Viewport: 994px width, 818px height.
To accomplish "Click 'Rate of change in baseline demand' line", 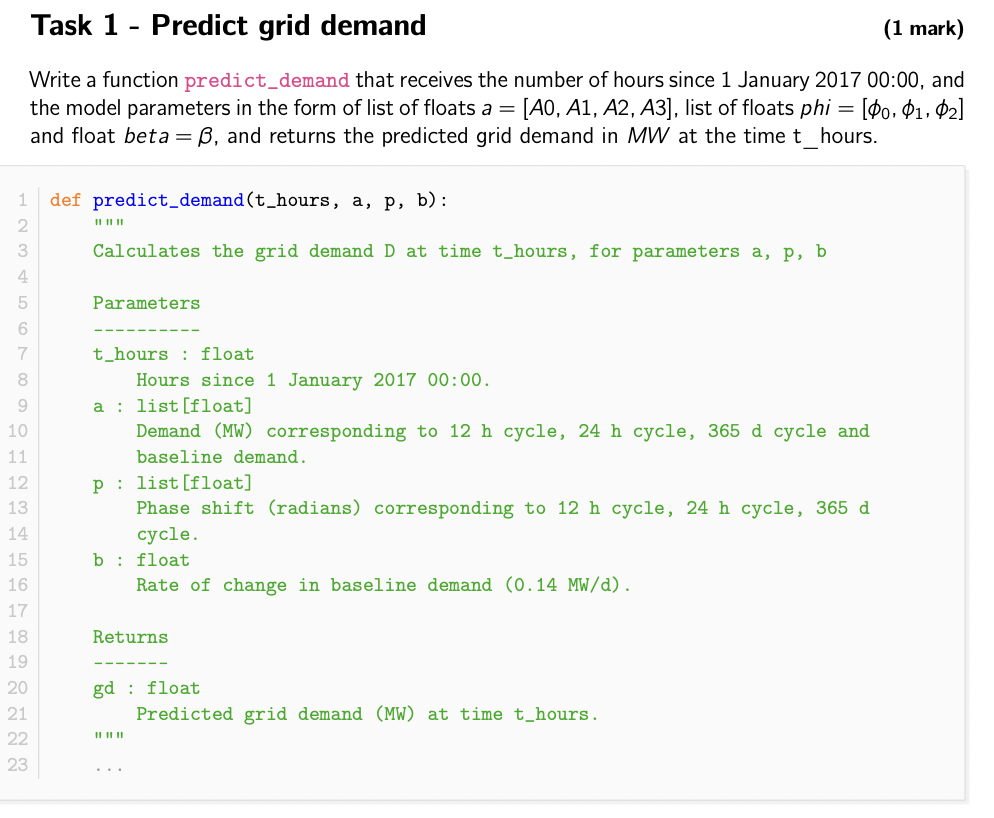I will pos(384,585).
